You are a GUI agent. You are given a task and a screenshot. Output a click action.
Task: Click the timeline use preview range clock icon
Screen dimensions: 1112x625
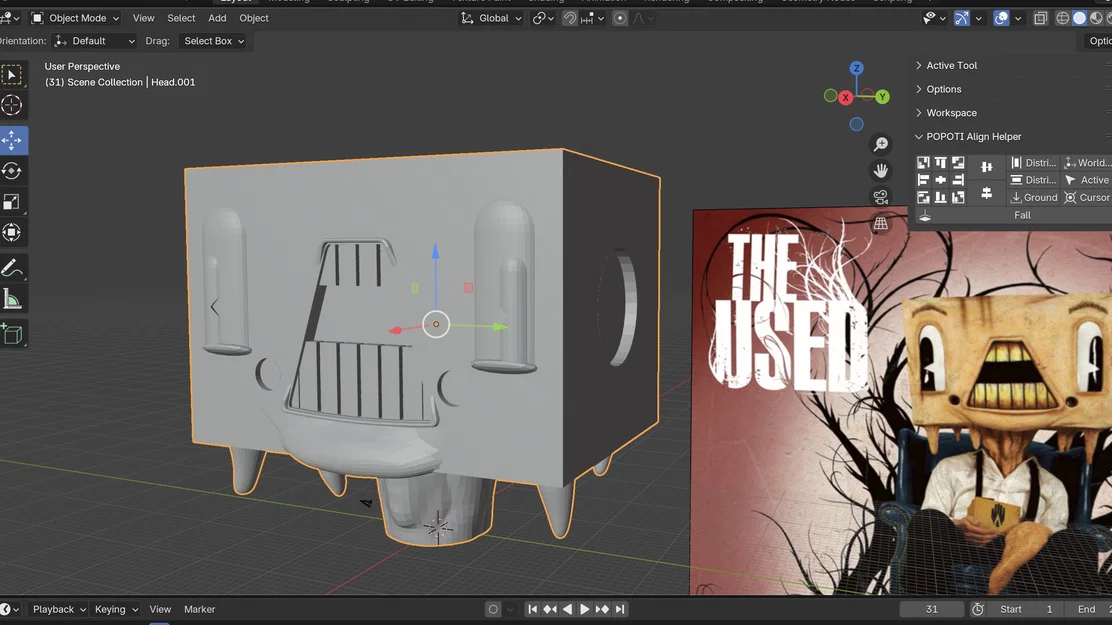(x=978, y=609)
